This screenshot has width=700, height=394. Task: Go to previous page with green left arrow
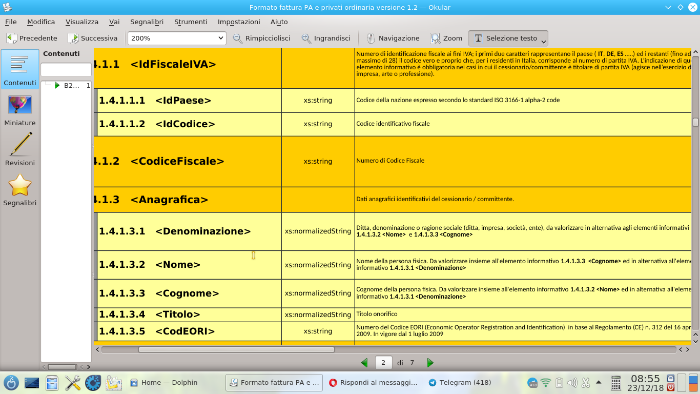[365, 363]
